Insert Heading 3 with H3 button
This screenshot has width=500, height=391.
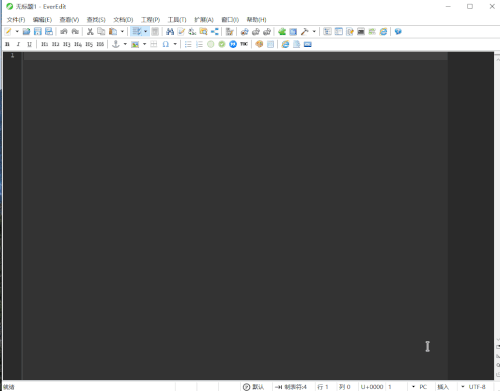[x=67, y=44]
